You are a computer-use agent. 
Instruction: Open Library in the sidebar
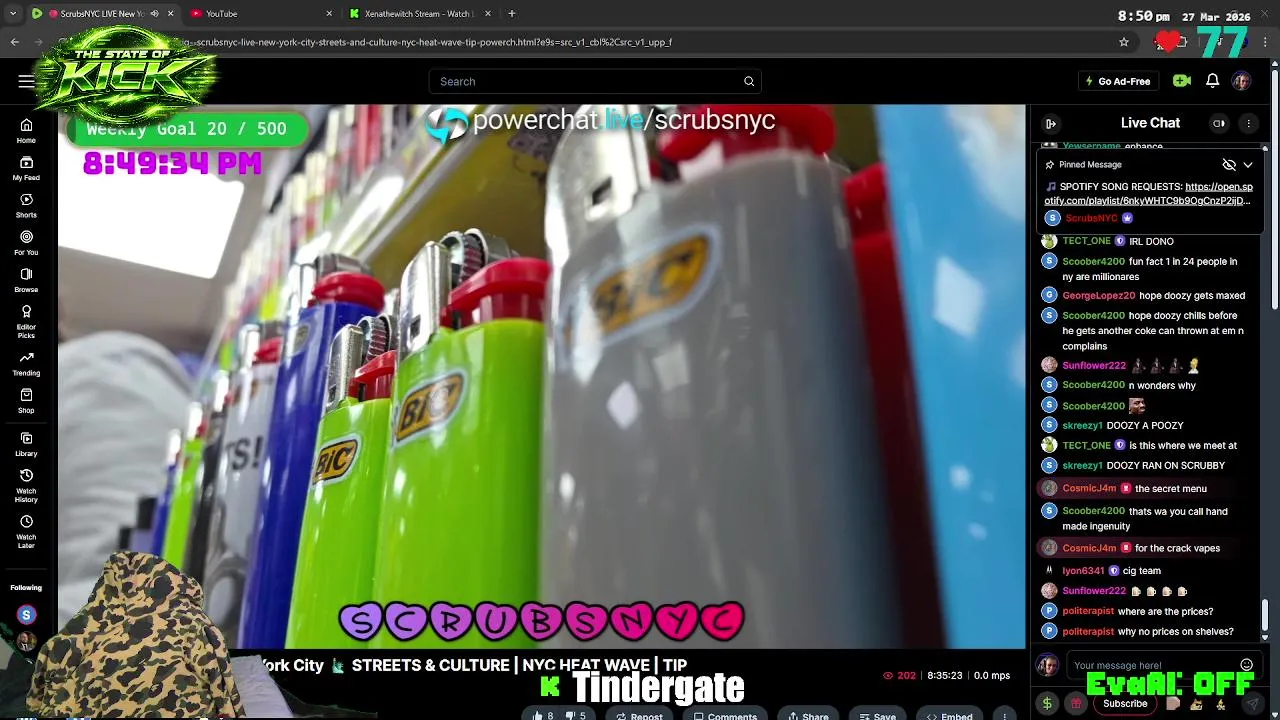[26, 444]
